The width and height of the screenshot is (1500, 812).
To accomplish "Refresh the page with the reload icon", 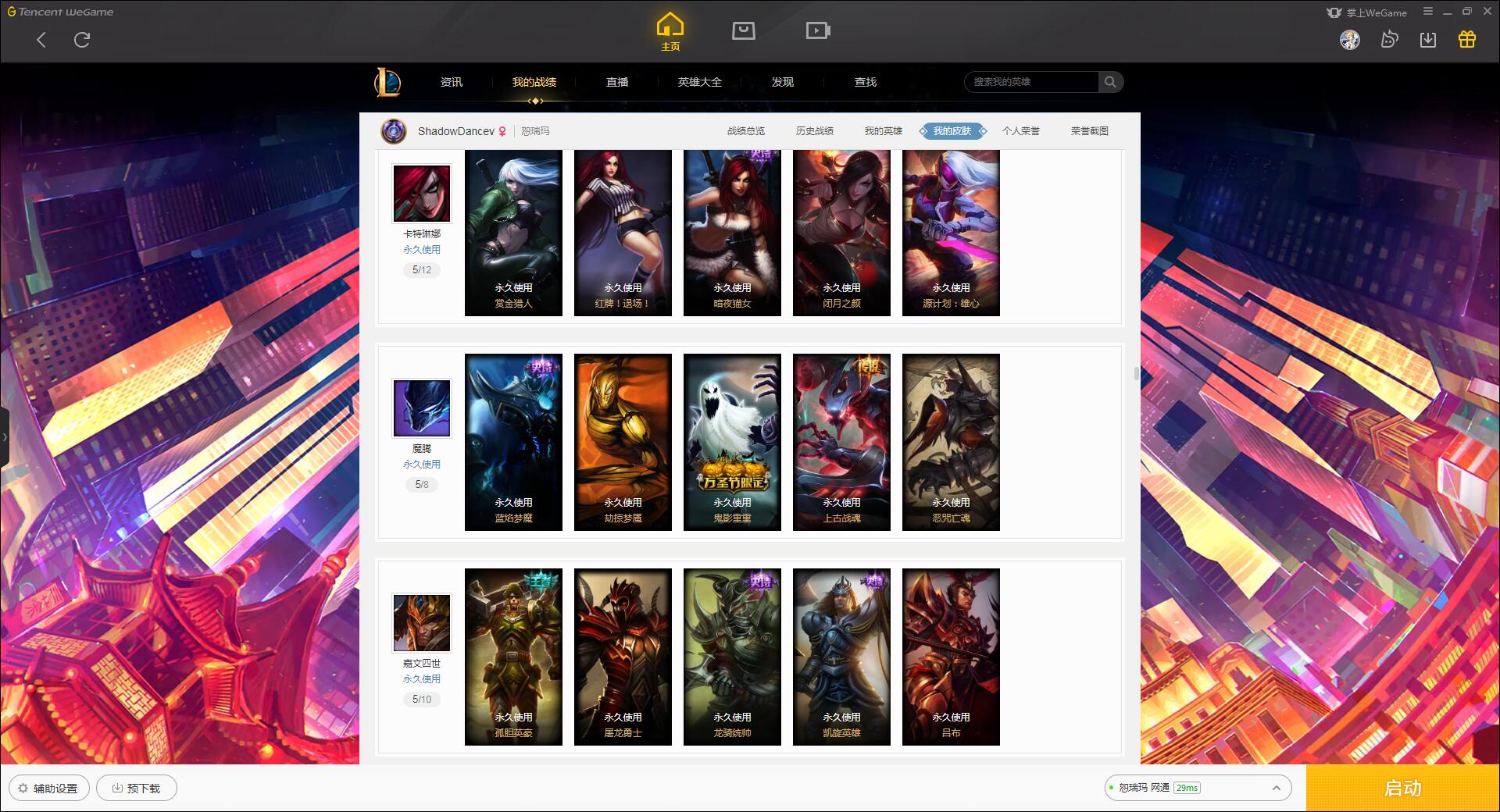I will click(82, 40).
